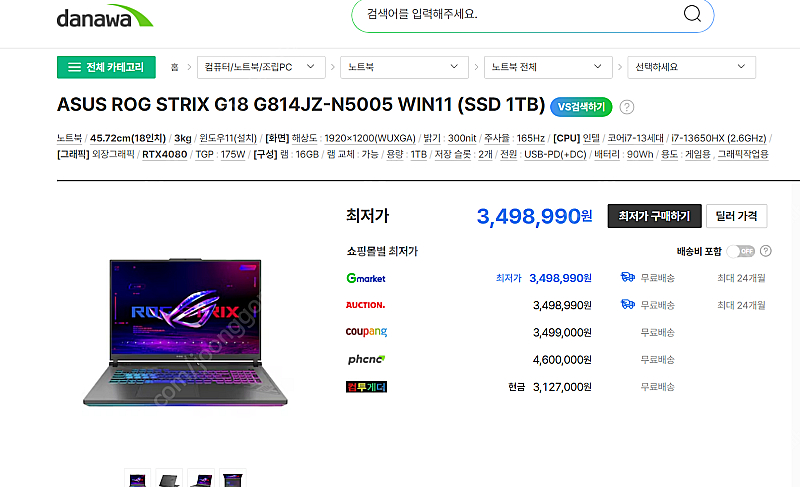The image size is (800, 487).
Task: Expand the 컴퓨터/노트북/조립PC category dropdown
Action: pyautogui.click(x=261, y=67)
